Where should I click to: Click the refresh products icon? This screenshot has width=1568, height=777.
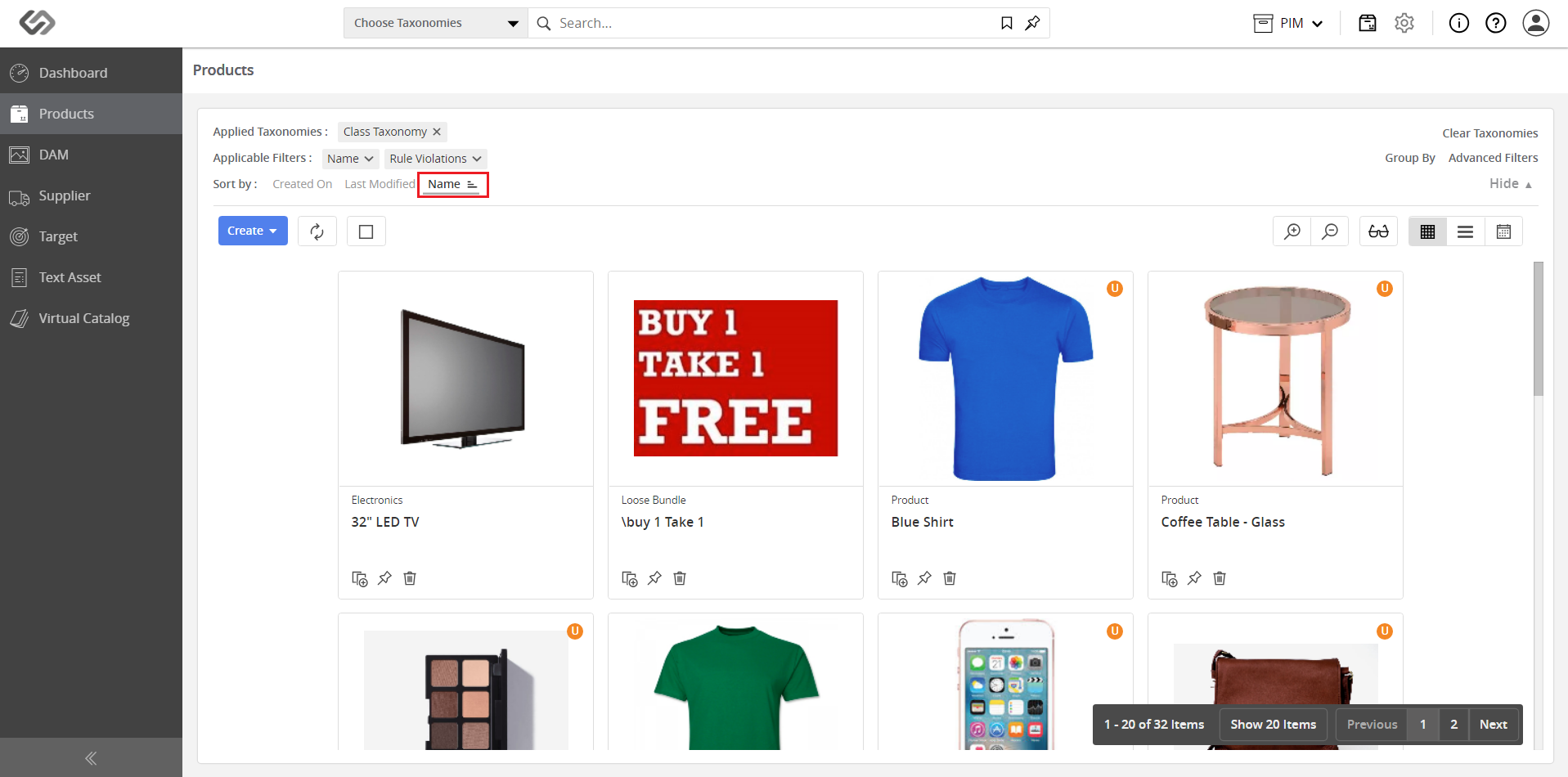click(317, 231)
